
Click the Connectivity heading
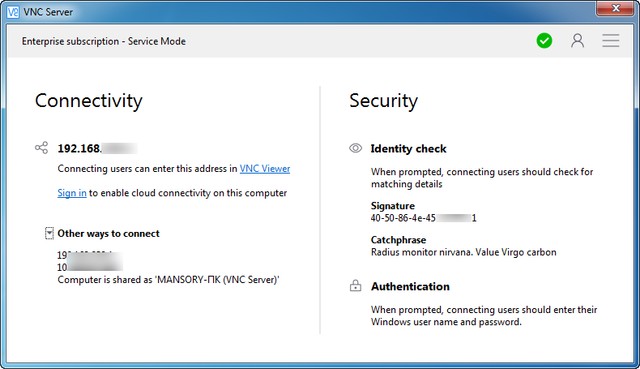89,100
